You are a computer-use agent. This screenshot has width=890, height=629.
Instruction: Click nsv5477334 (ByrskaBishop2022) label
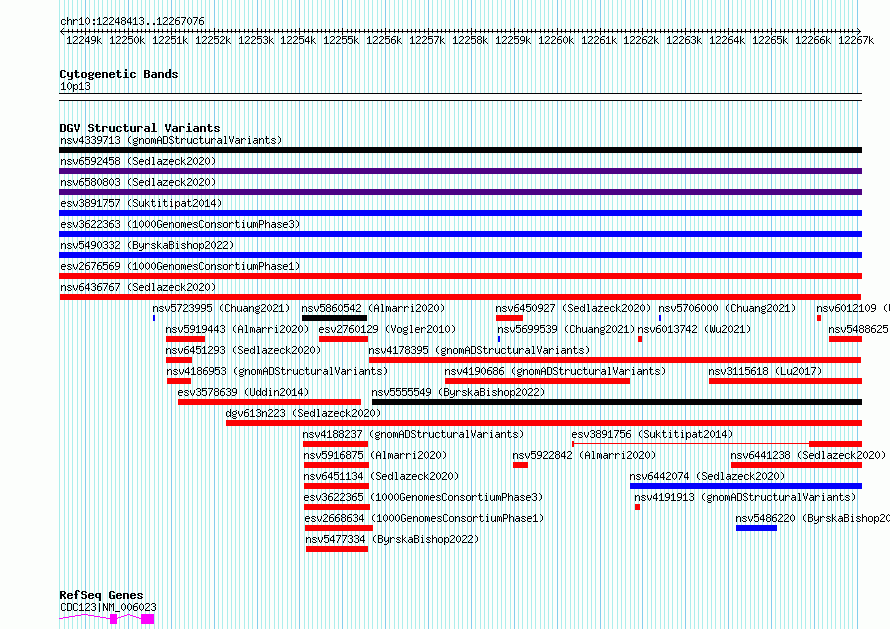392,539
